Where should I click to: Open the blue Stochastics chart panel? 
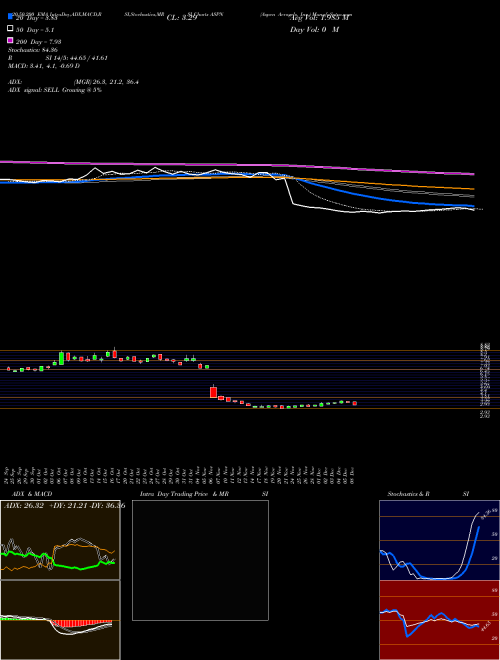439,540
